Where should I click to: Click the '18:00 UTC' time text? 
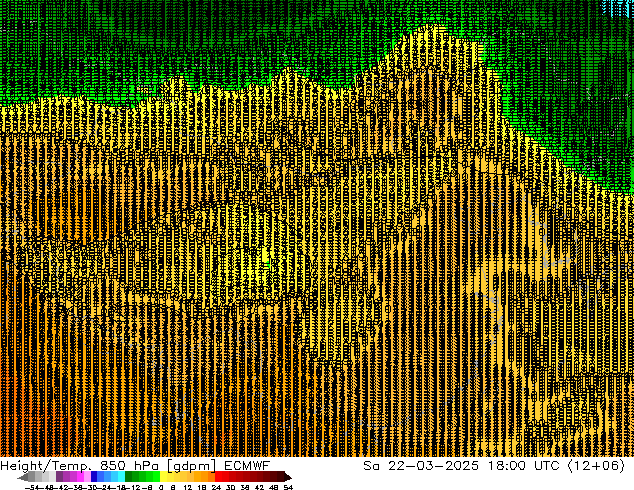coord(524,466)
